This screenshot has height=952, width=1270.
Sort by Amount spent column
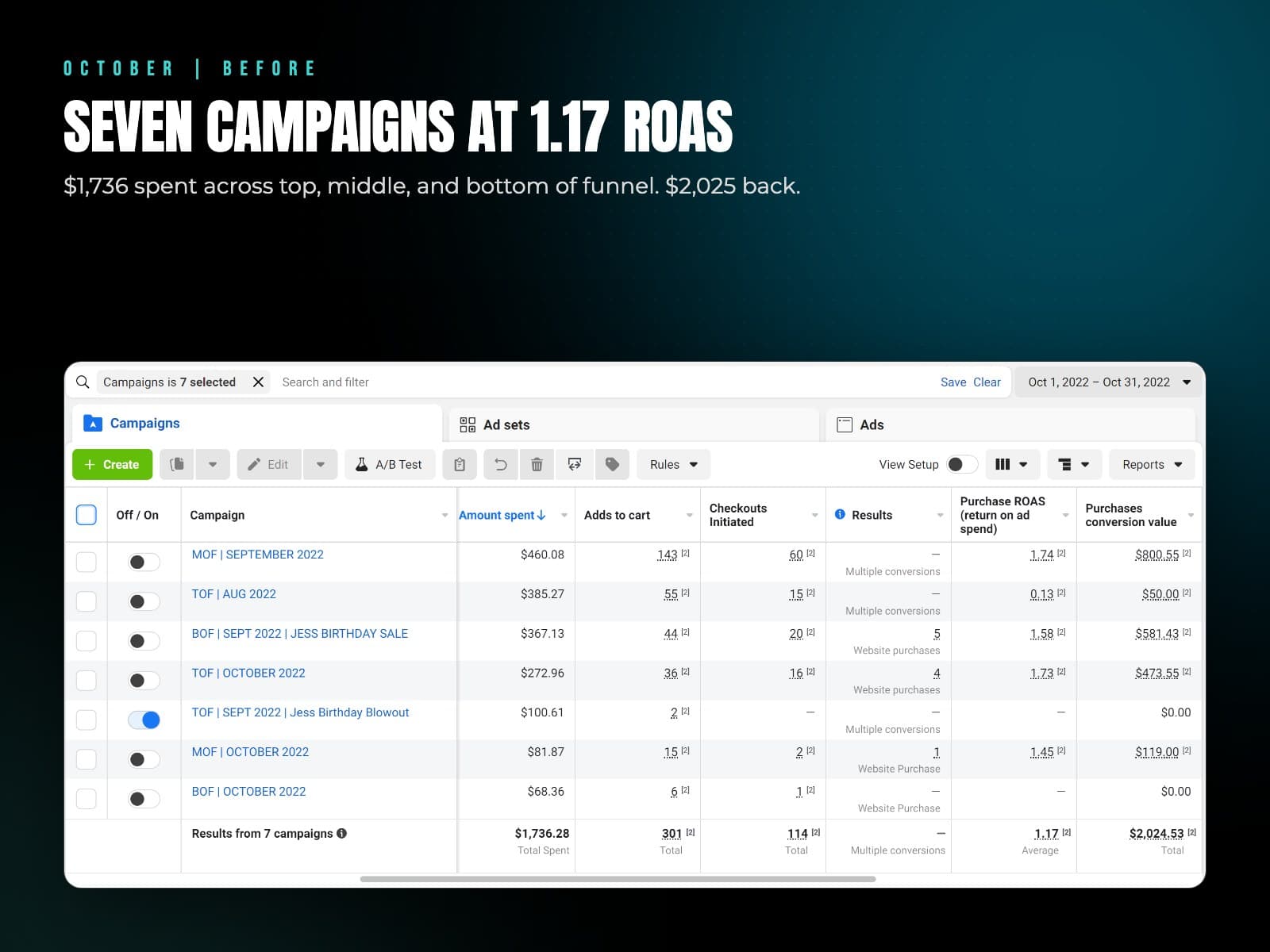click(502, 515)
